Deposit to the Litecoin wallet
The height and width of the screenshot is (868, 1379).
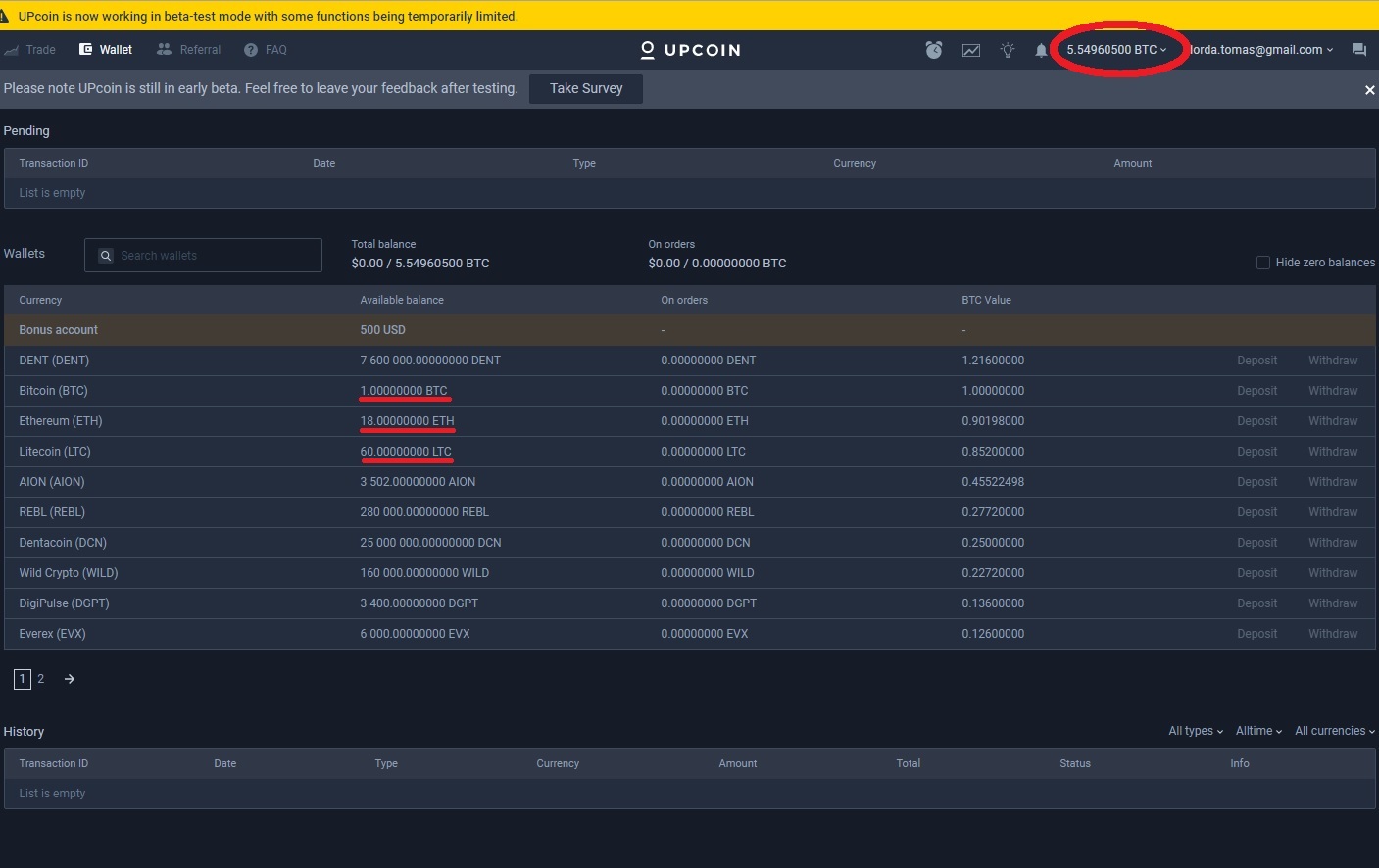(1256, 452)
